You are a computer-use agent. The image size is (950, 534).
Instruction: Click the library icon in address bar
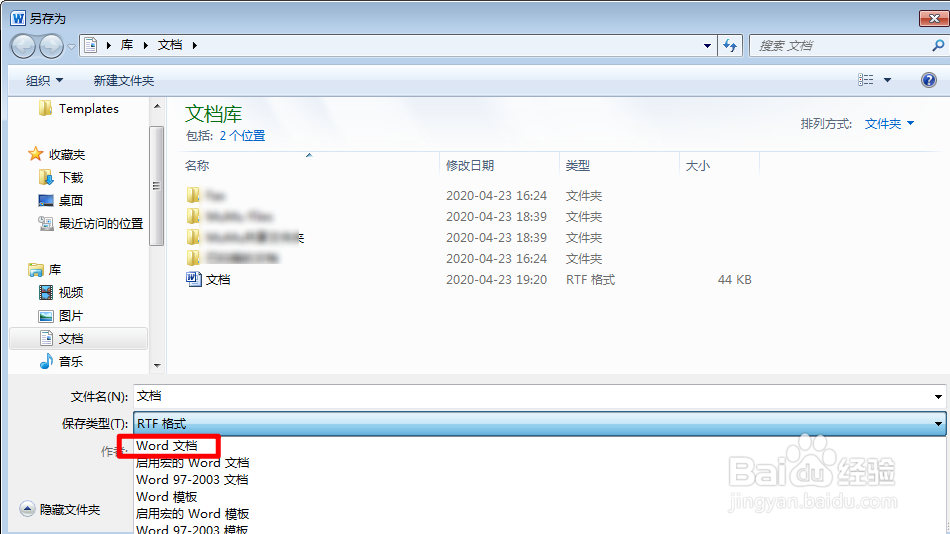click(x=91, y=45)
